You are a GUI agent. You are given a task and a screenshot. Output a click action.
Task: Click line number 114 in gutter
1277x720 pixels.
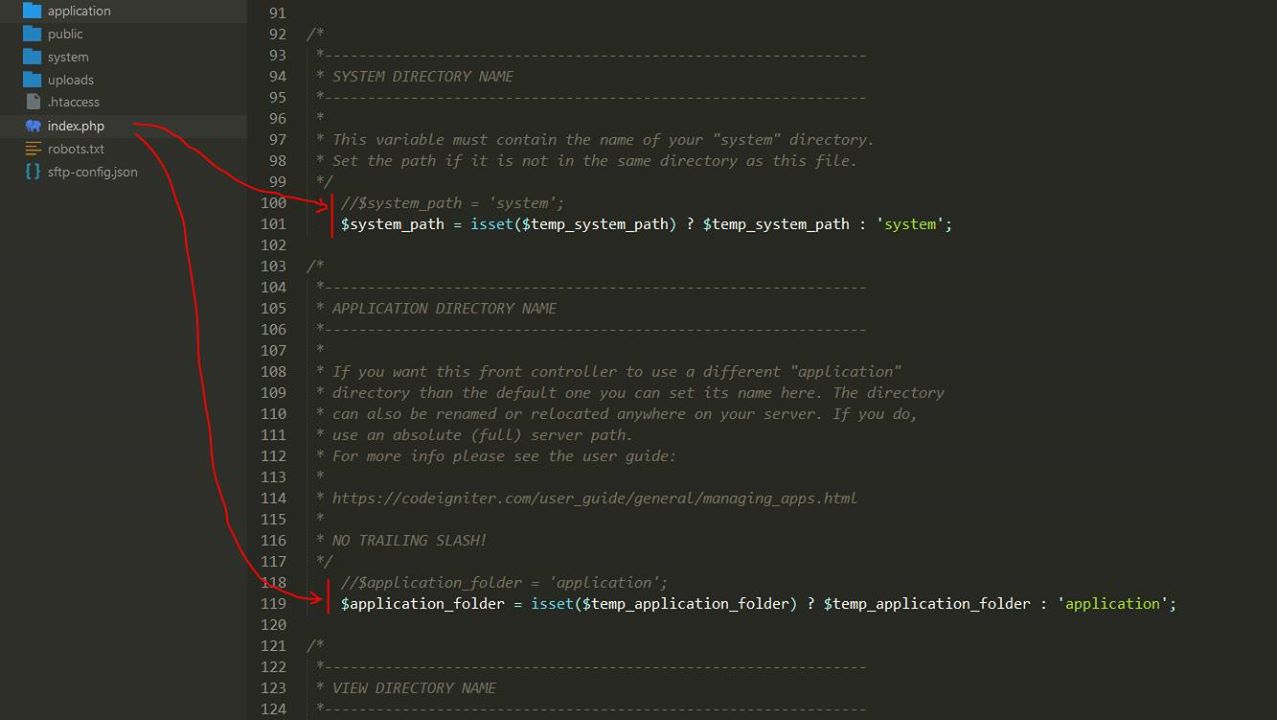point(273,498)
